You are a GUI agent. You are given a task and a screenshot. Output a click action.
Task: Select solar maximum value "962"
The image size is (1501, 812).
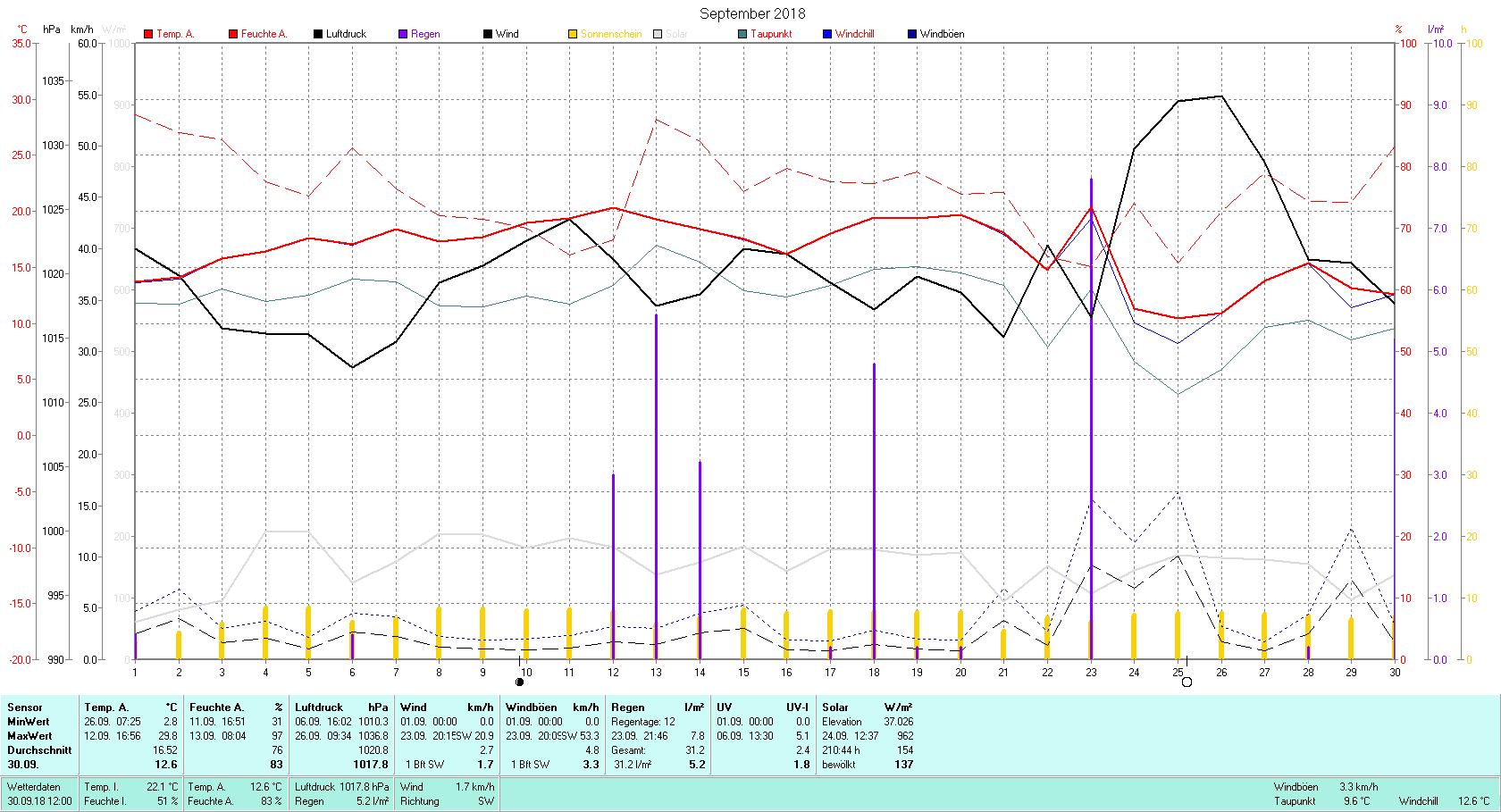(904, 736)
